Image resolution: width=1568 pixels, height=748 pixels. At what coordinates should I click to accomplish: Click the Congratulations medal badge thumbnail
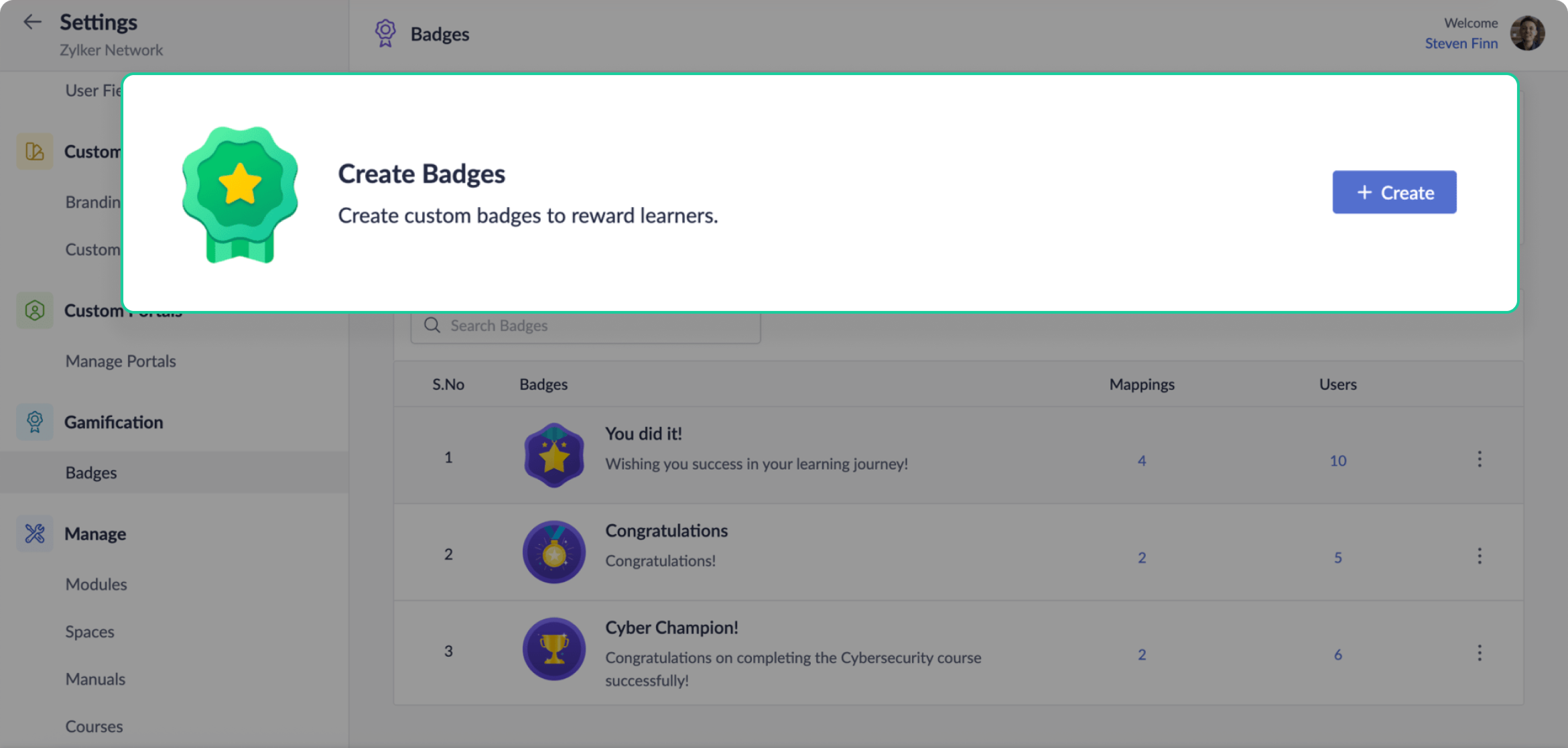click(x=553, y=552)
